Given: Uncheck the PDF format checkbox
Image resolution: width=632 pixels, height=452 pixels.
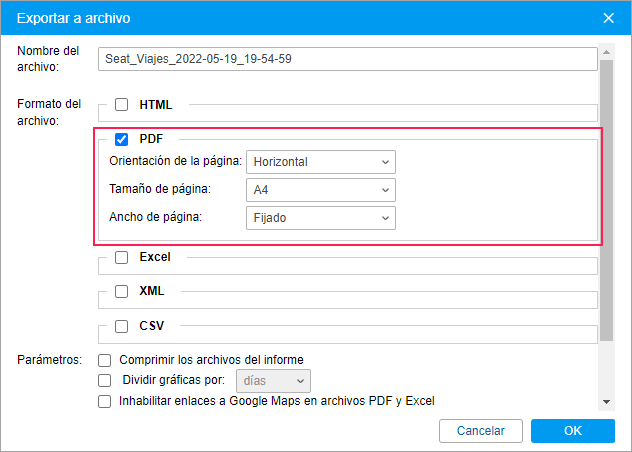Looking at the screenshot, I should click(122, 140).
